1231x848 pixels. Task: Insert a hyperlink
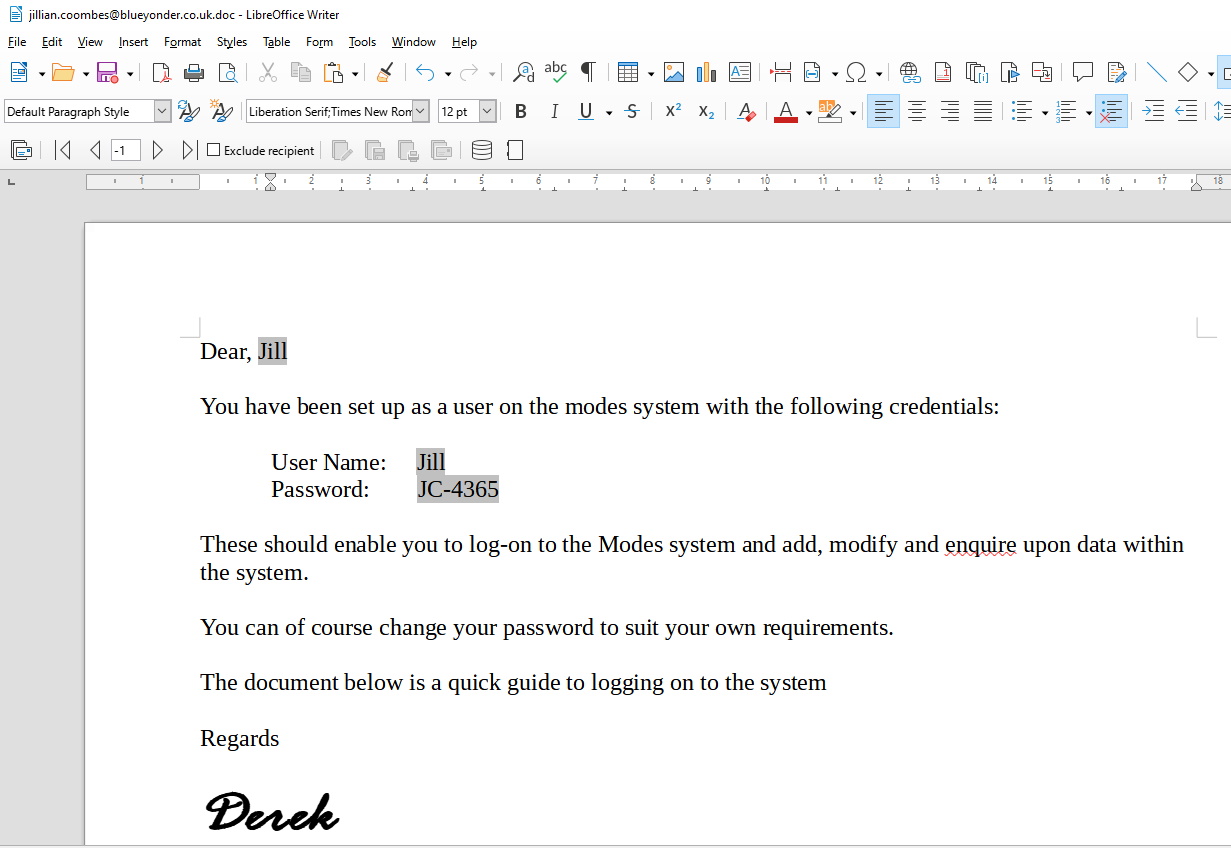pos(910,73)
